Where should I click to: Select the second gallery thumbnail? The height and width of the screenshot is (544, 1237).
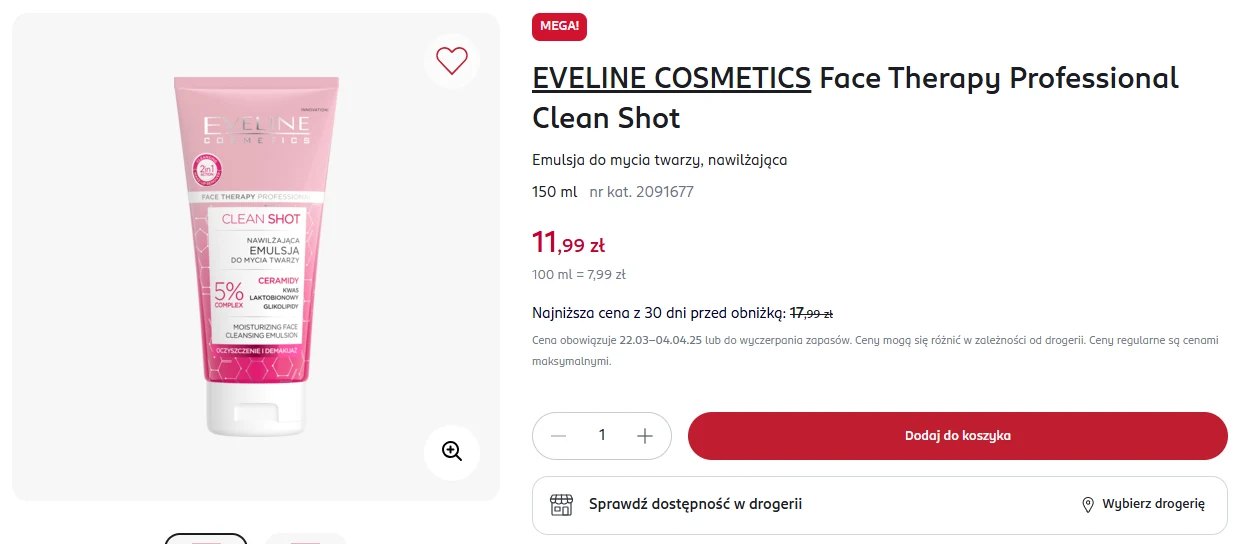[306, 539]
